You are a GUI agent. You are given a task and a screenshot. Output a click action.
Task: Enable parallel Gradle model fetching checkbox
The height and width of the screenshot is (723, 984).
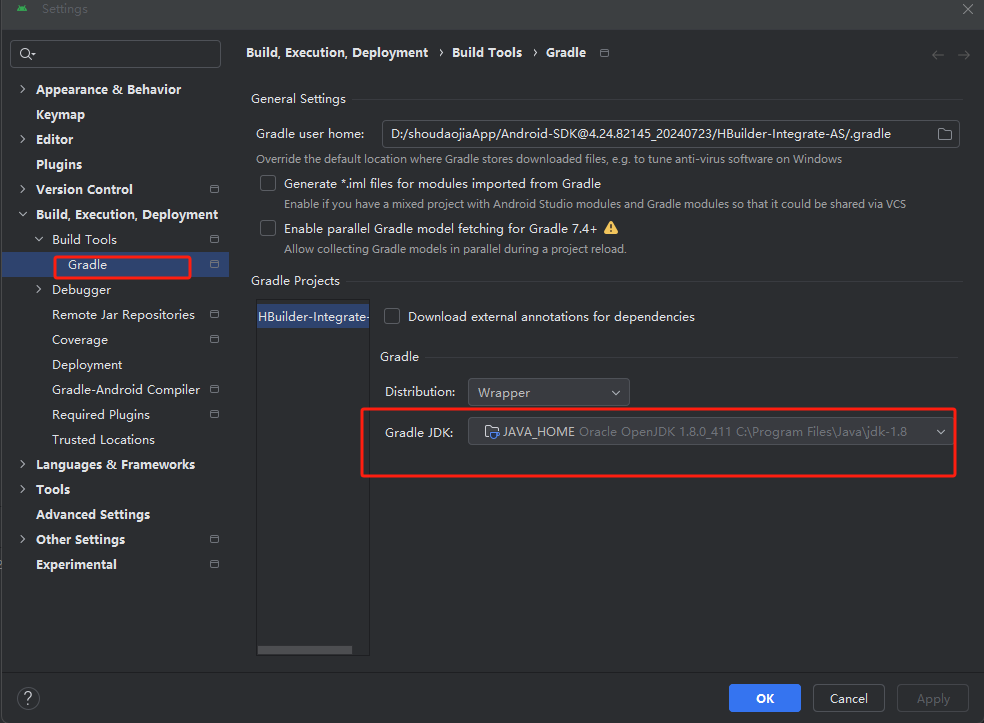coord(268,228)
